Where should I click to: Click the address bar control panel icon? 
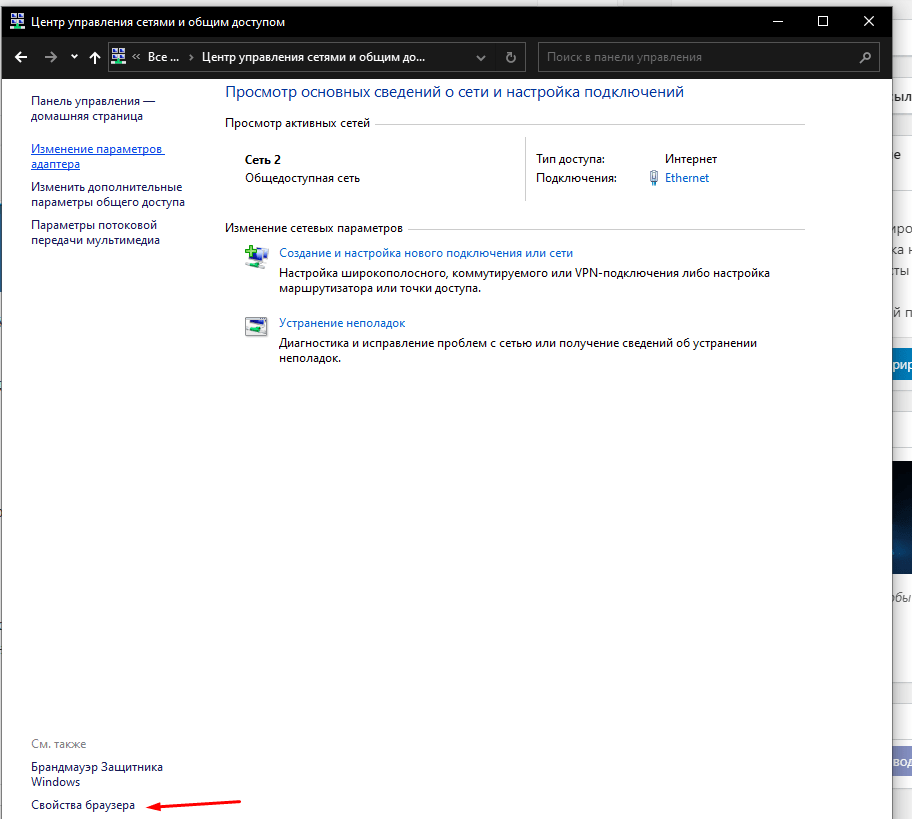pyautogui.click(x=119, y=57)
